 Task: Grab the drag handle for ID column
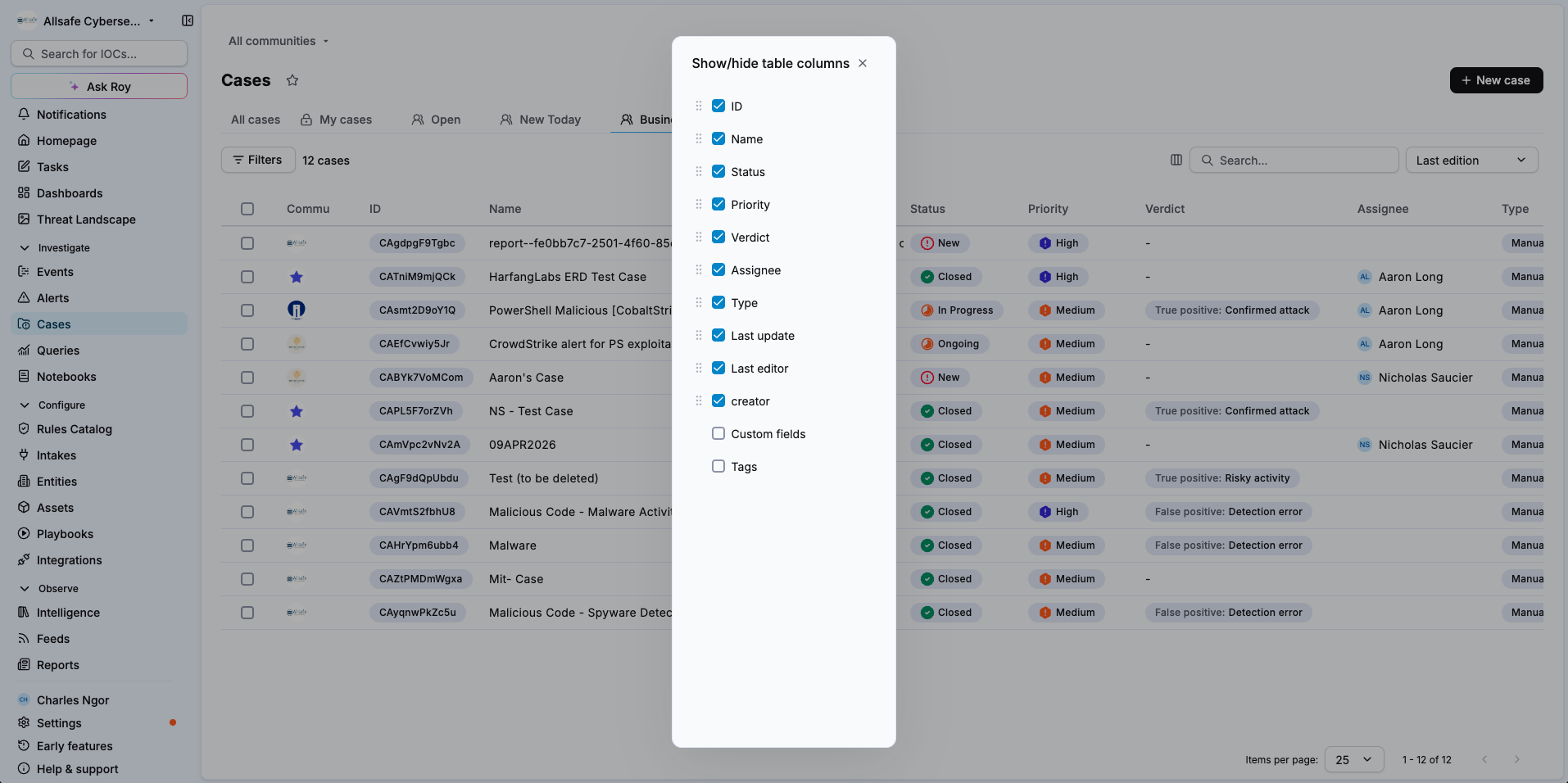pos(699,106)
